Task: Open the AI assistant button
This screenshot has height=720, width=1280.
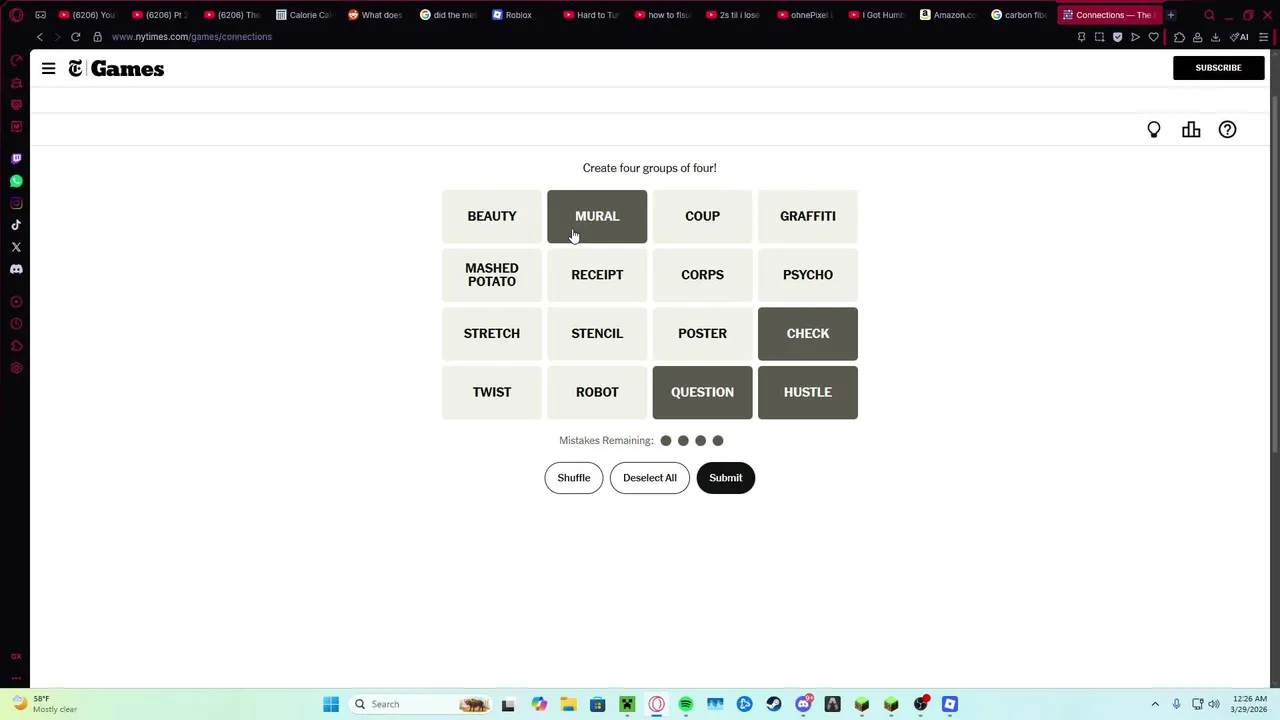Action: pyautogui.click(x=1239, y=37)
